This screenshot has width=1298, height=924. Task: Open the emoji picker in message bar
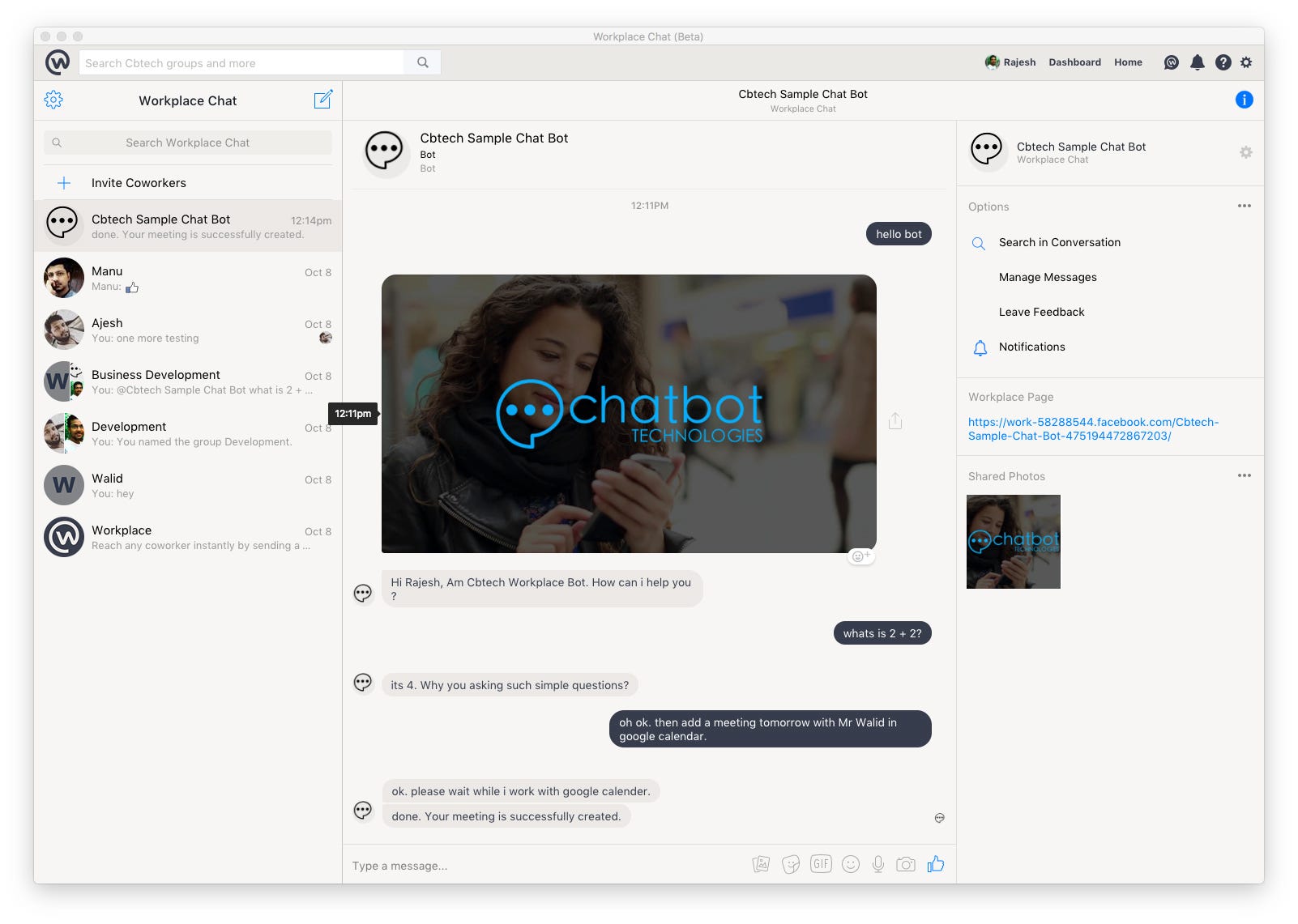[850, 864]
